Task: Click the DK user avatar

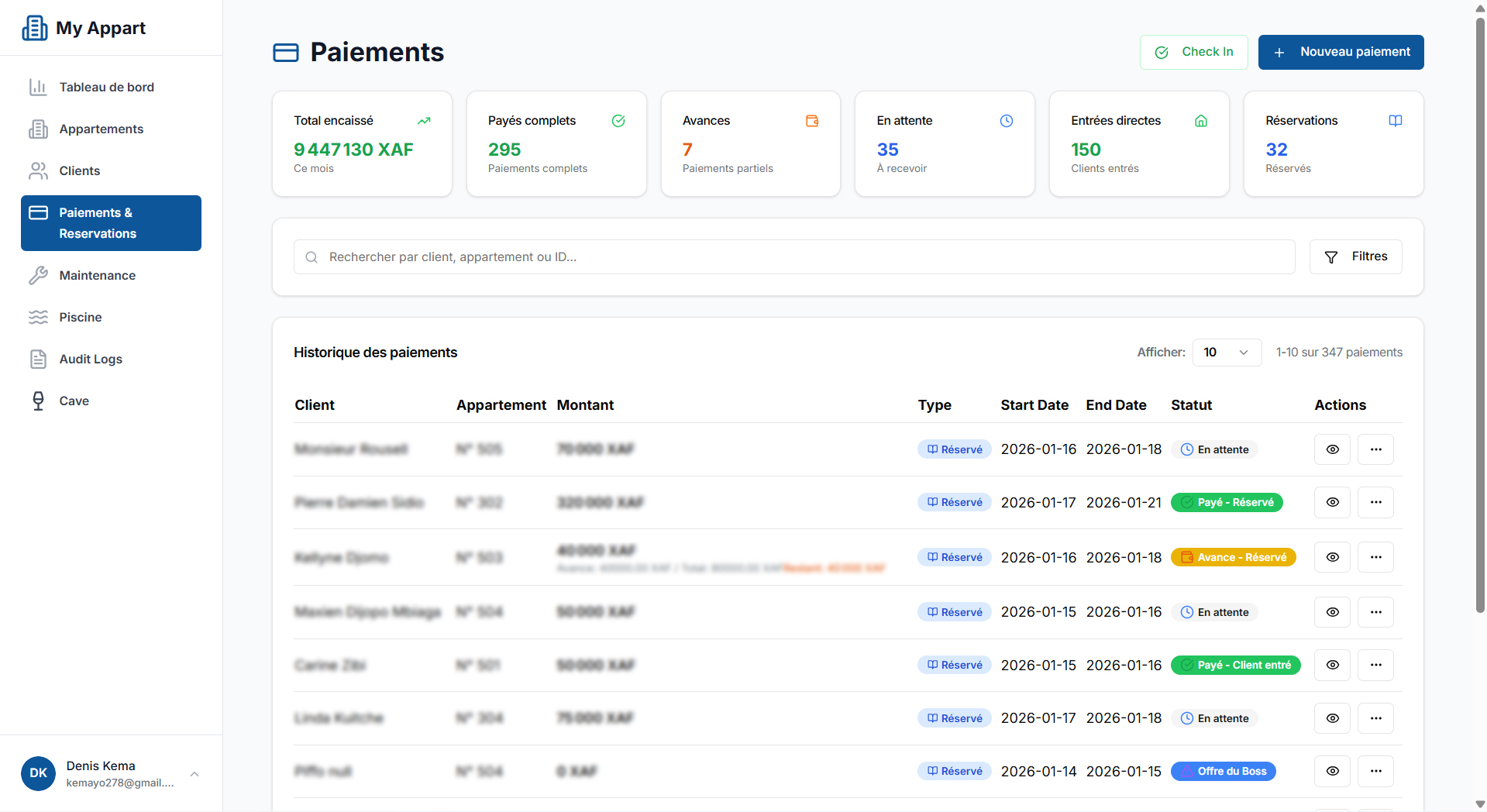Action: (x=38, y=773)
